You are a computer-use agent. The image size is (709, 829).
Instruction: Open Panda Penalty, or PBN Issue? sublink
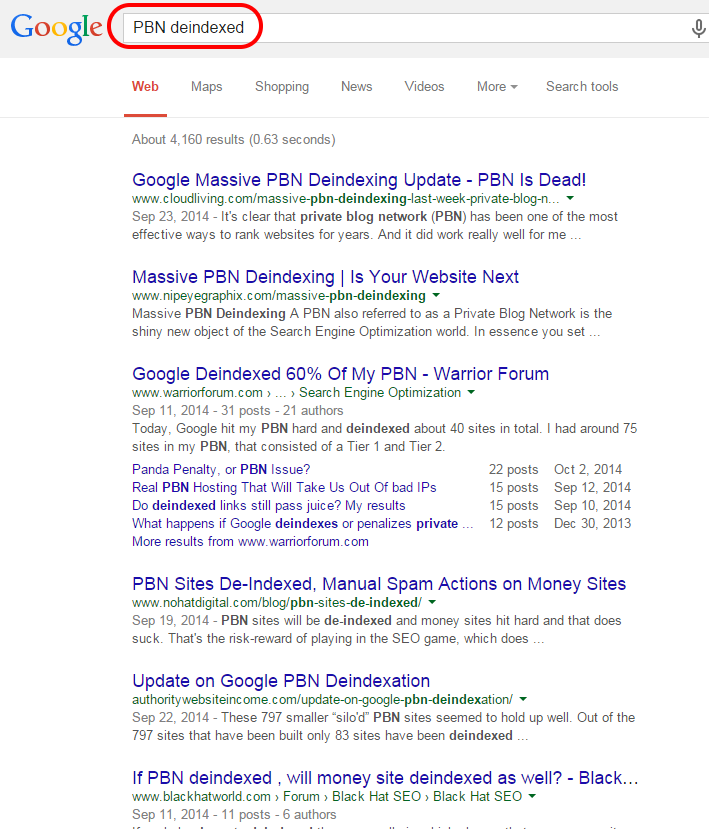(x=221, y=469)
